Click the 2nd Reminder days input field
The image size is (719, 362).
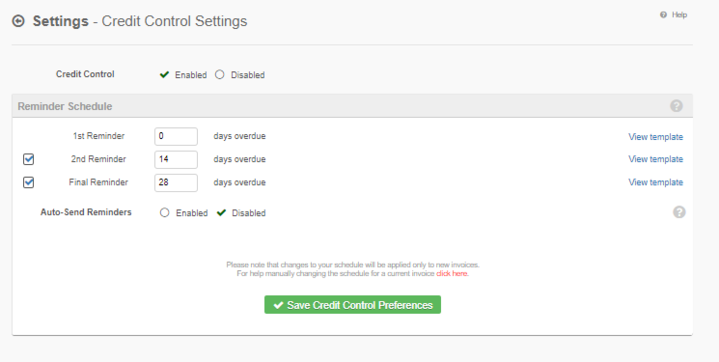pyautogui.click(x=176, y=159)
